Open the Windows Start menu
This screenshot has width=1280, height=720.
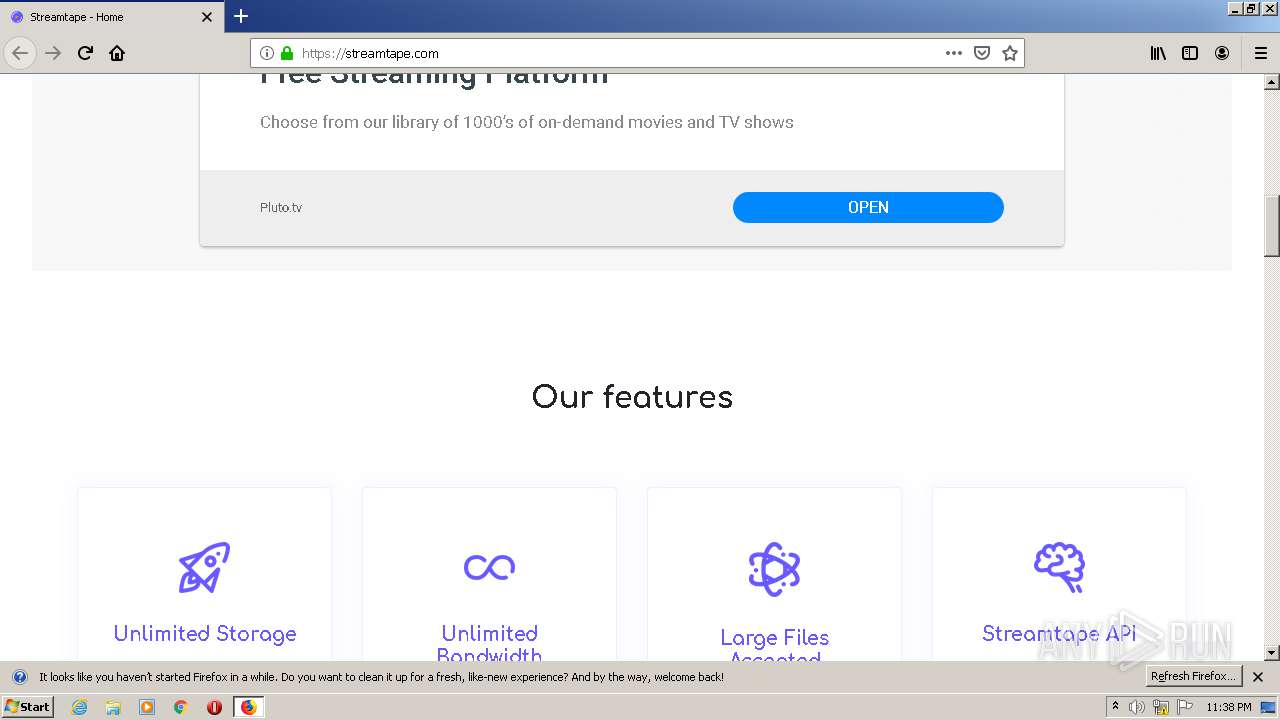click(27, 707)
